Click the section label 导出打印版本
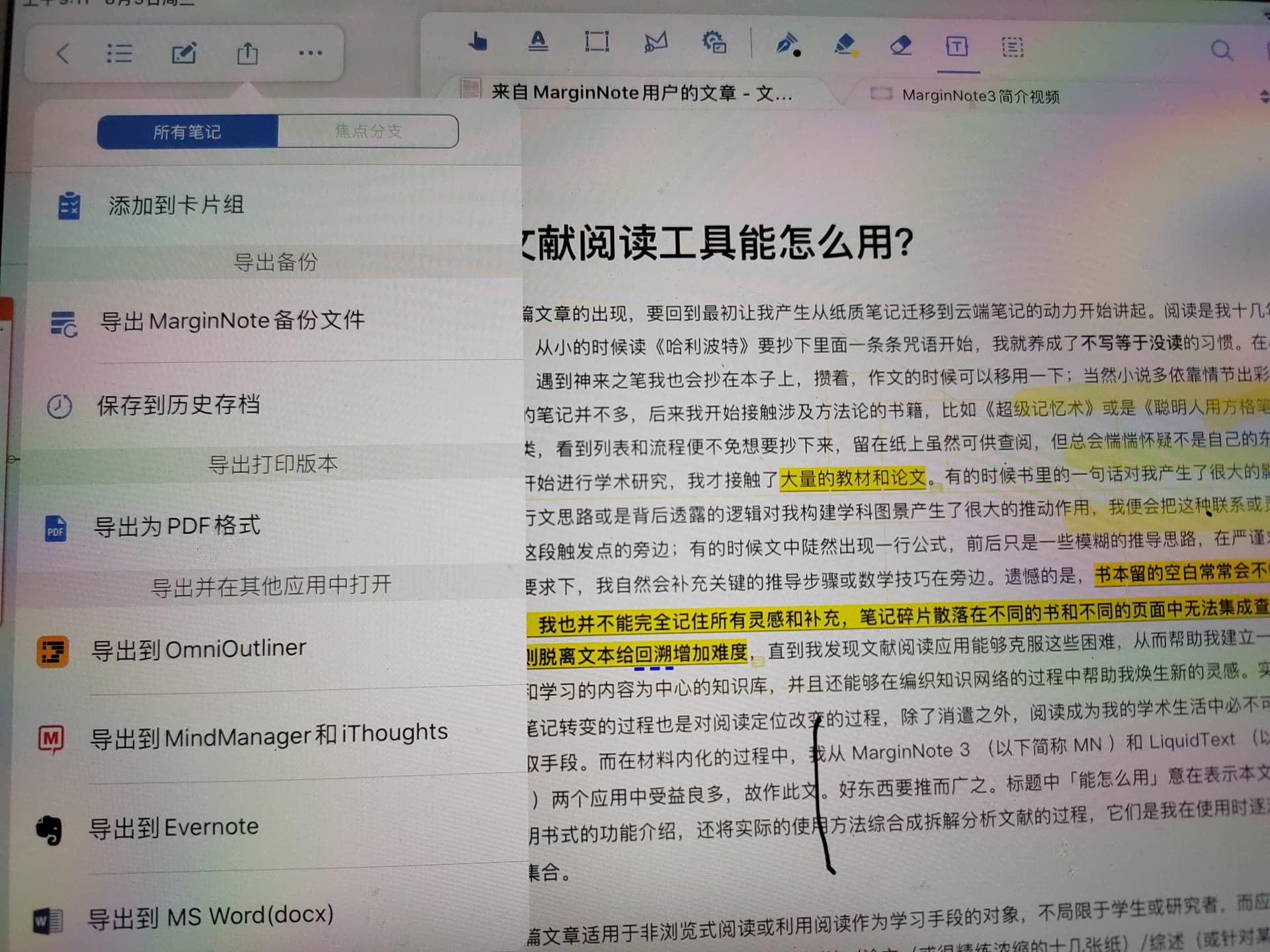This screenshot has width=1270, height=952. (x=273, y=464)
